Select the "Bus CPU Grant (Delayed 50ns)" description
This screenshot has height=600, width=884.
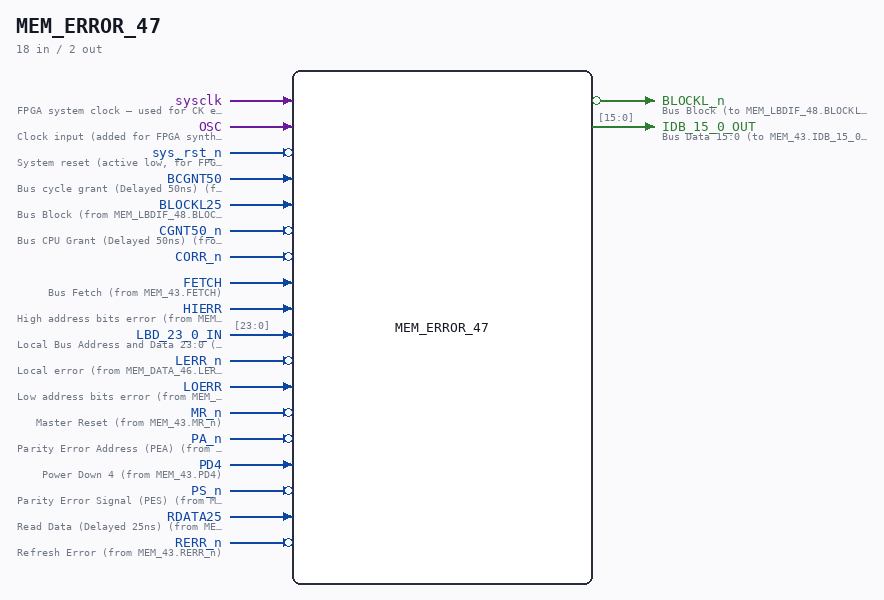click(120, 240)
